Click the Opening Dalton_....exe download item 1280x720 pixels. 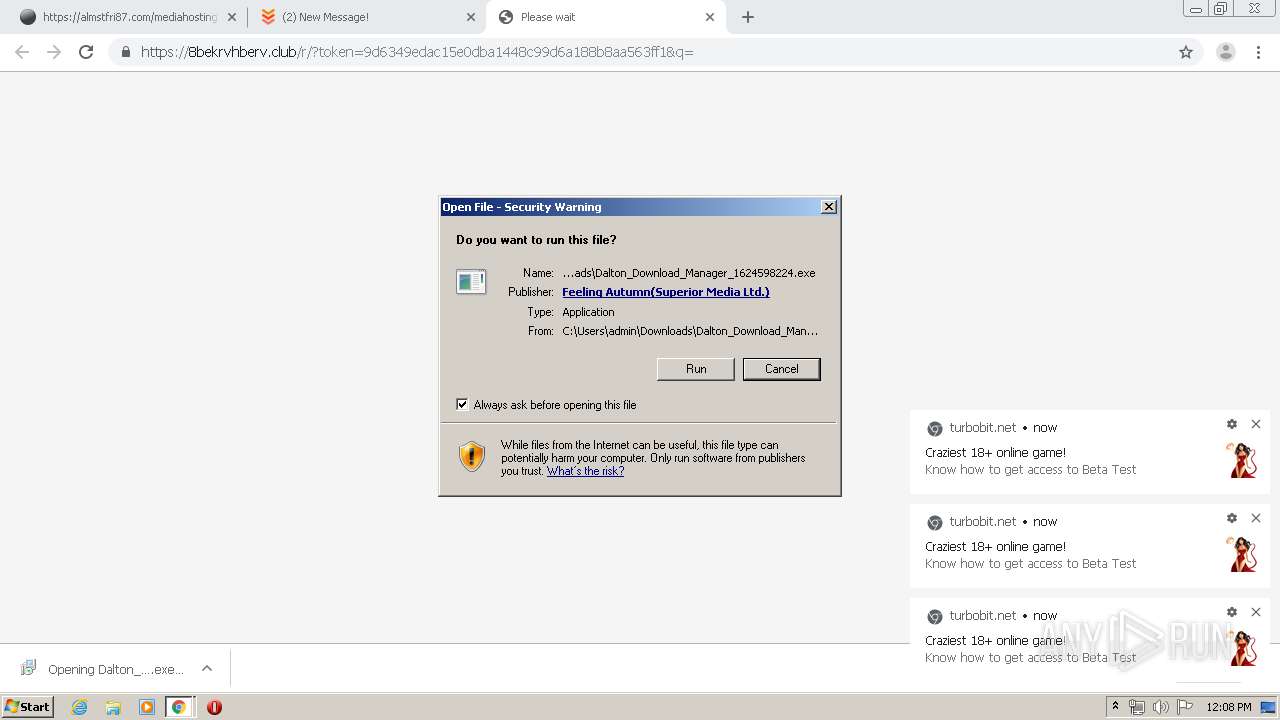click(102, 669)
